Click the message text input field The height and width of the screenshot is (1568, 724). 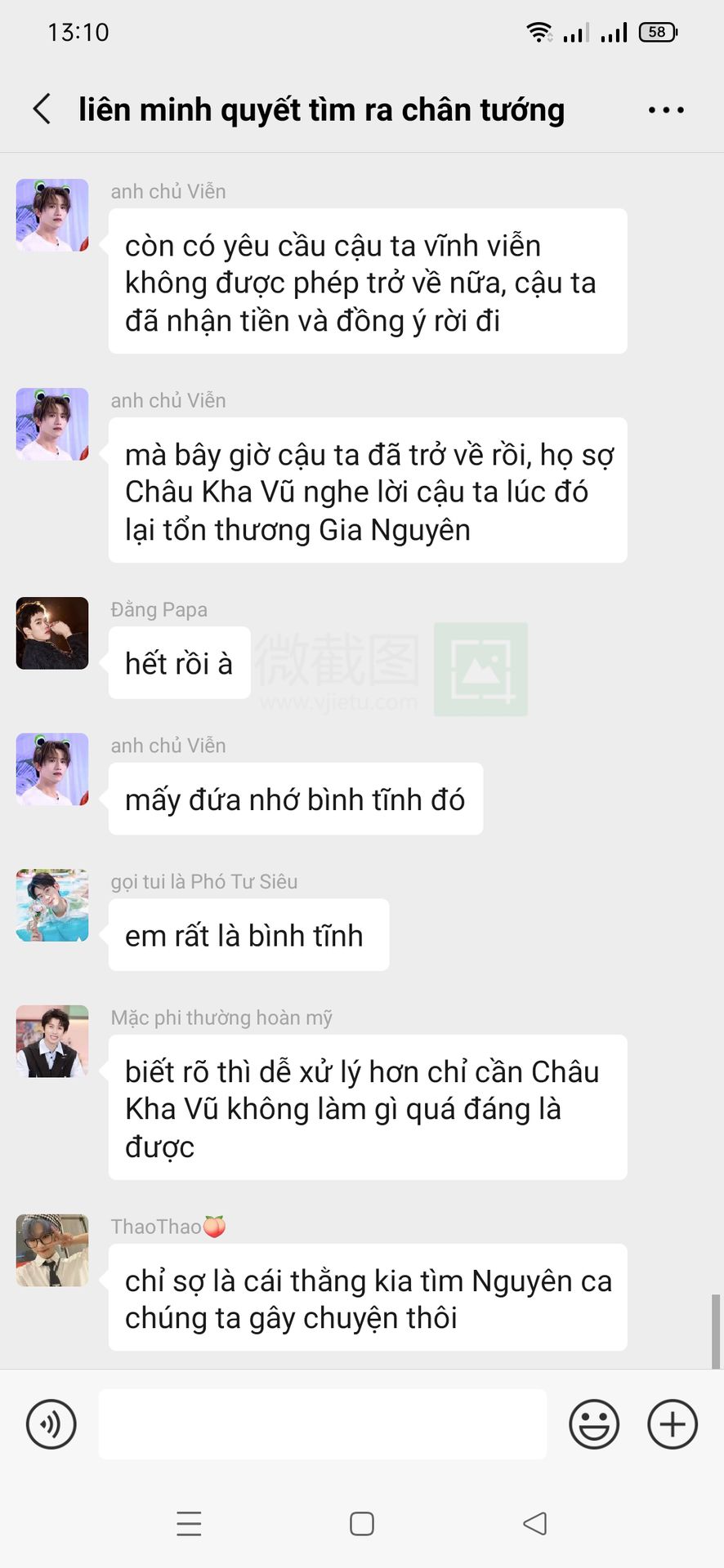tap(323, 1424)
